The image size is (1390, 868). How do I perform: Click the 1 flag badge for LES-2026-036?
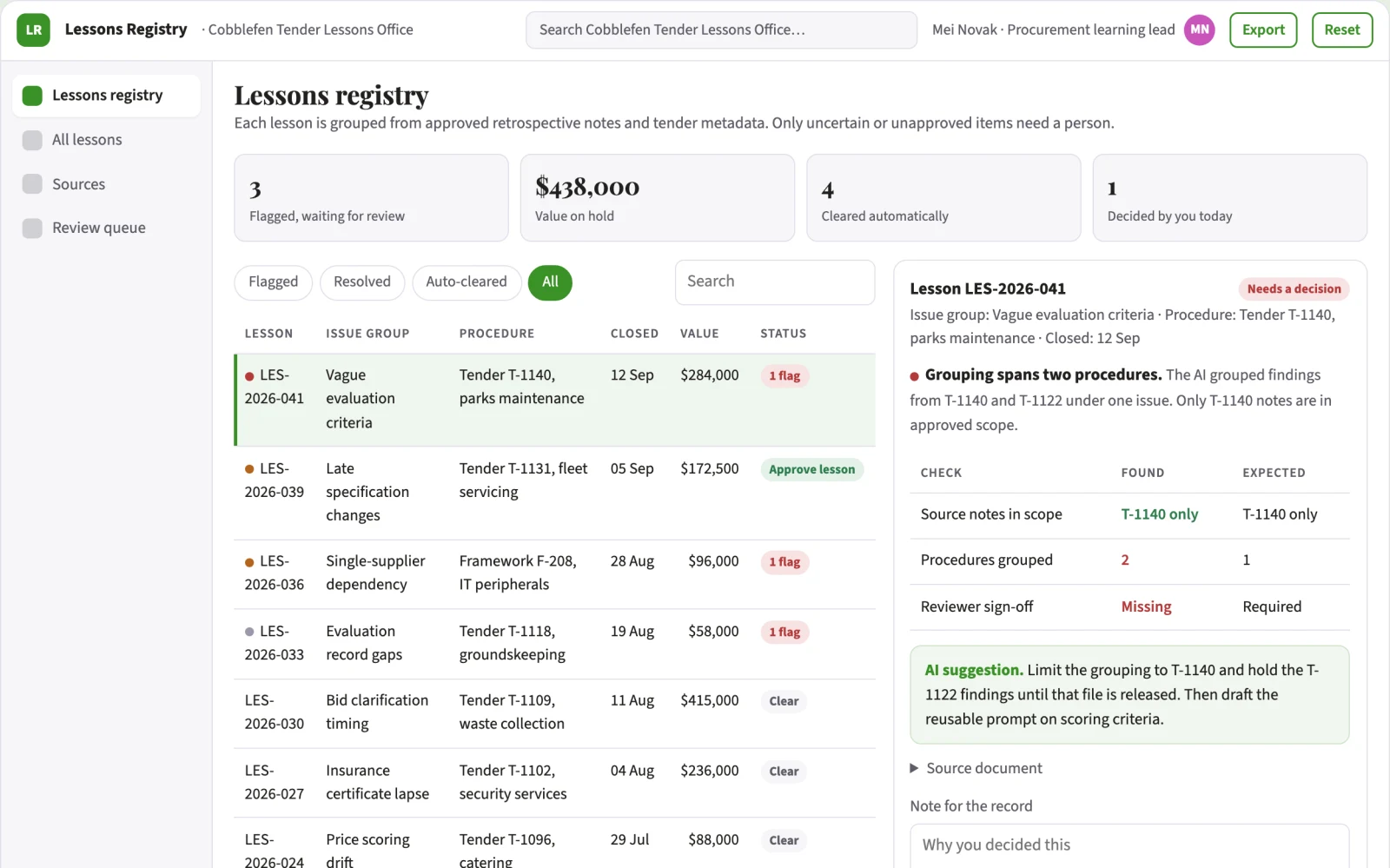[x=784, y=562]
